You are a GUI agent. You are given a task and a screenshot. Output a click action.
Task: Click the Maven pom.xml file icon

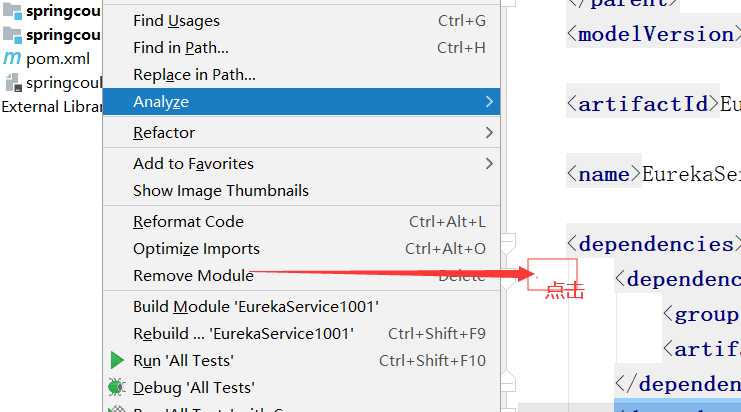(12, 58)
